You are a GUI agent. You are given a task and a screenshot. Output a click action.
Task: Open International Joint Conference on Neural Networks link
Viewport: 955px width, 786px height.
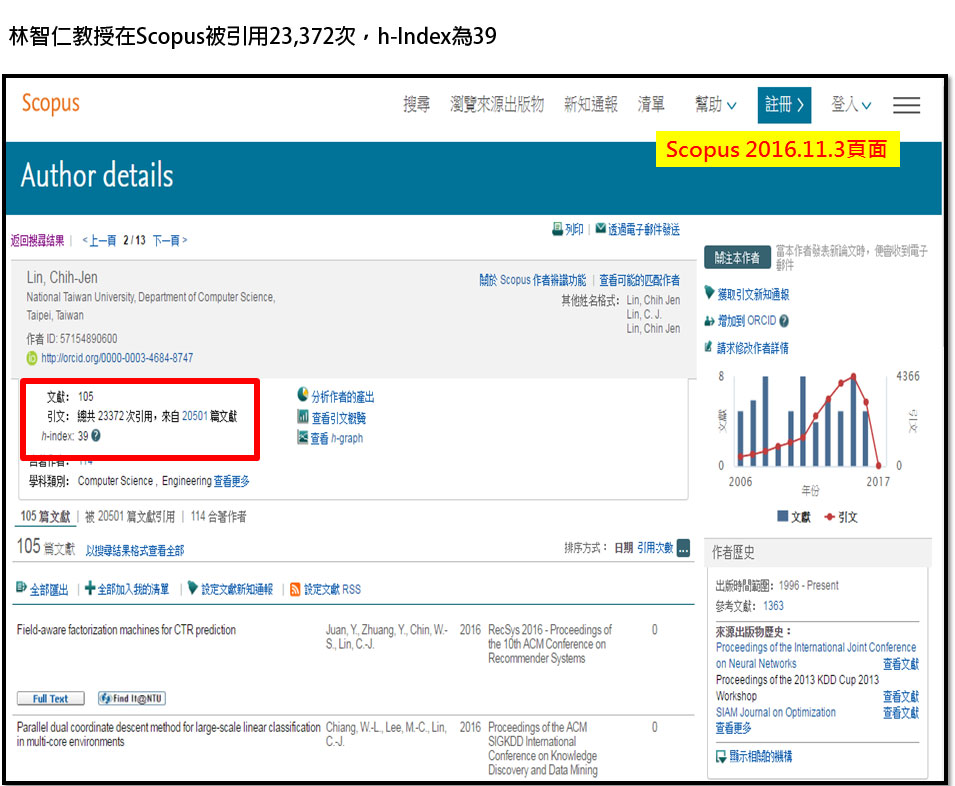point(816,655)
